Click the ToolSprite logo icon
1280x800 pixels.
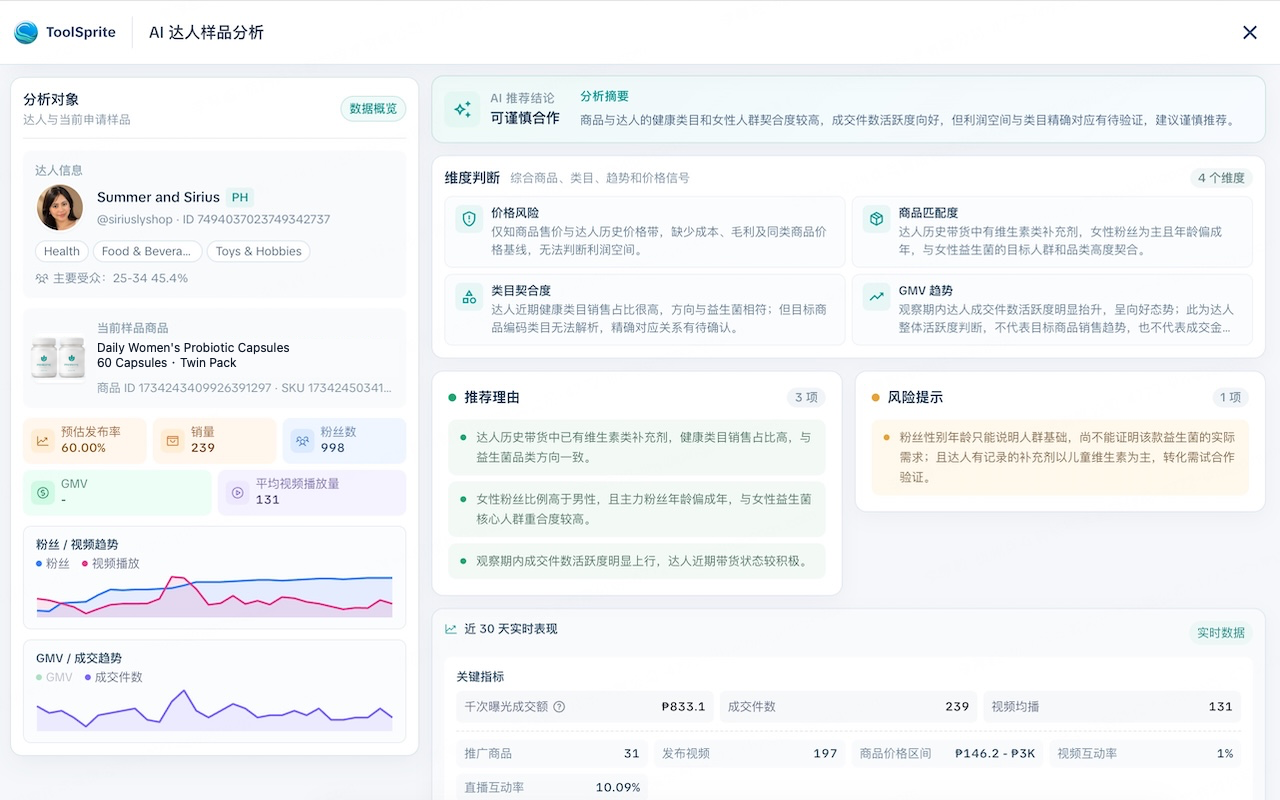coord(26,32)
